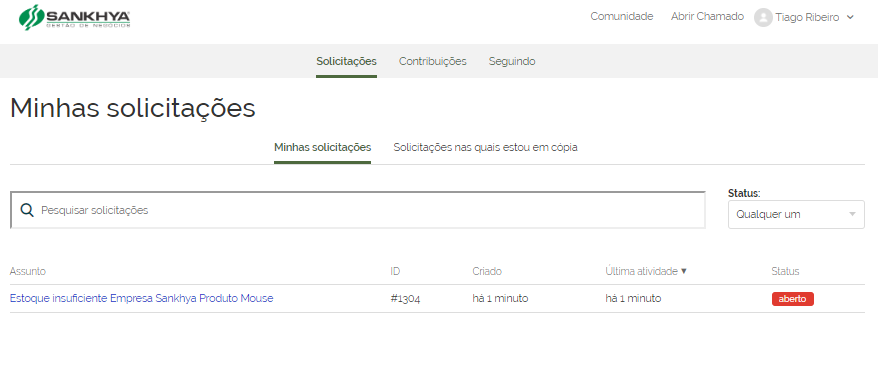Click the aberto status badge
The width and height of the screenshot is (878, 369).
click(x=792, y=299)
